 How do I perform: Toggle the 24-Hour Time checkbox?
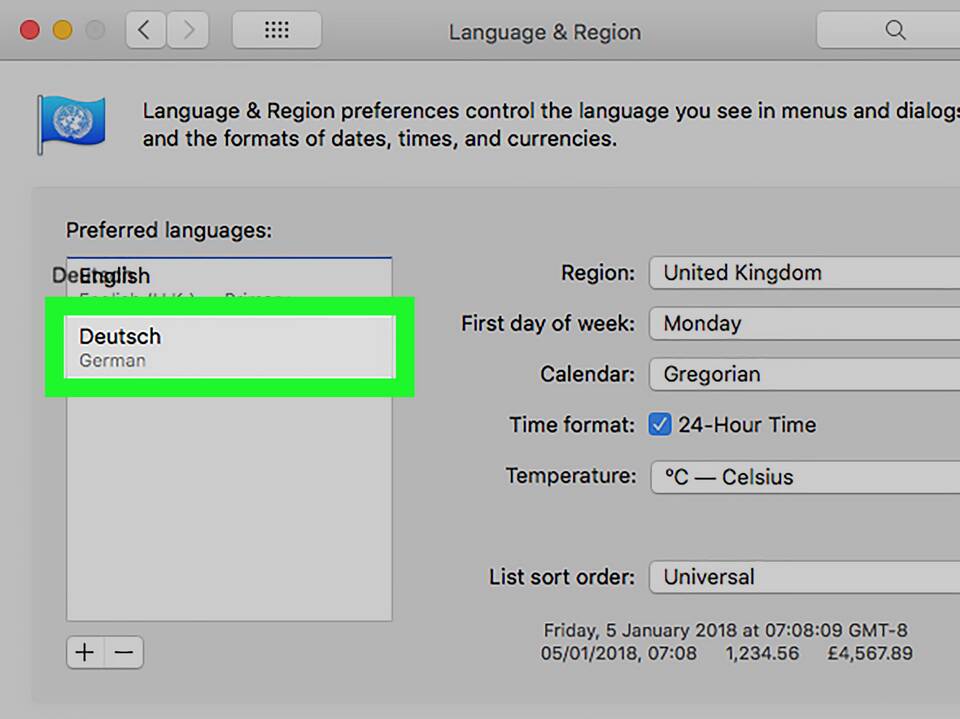[x=659, y=425]
